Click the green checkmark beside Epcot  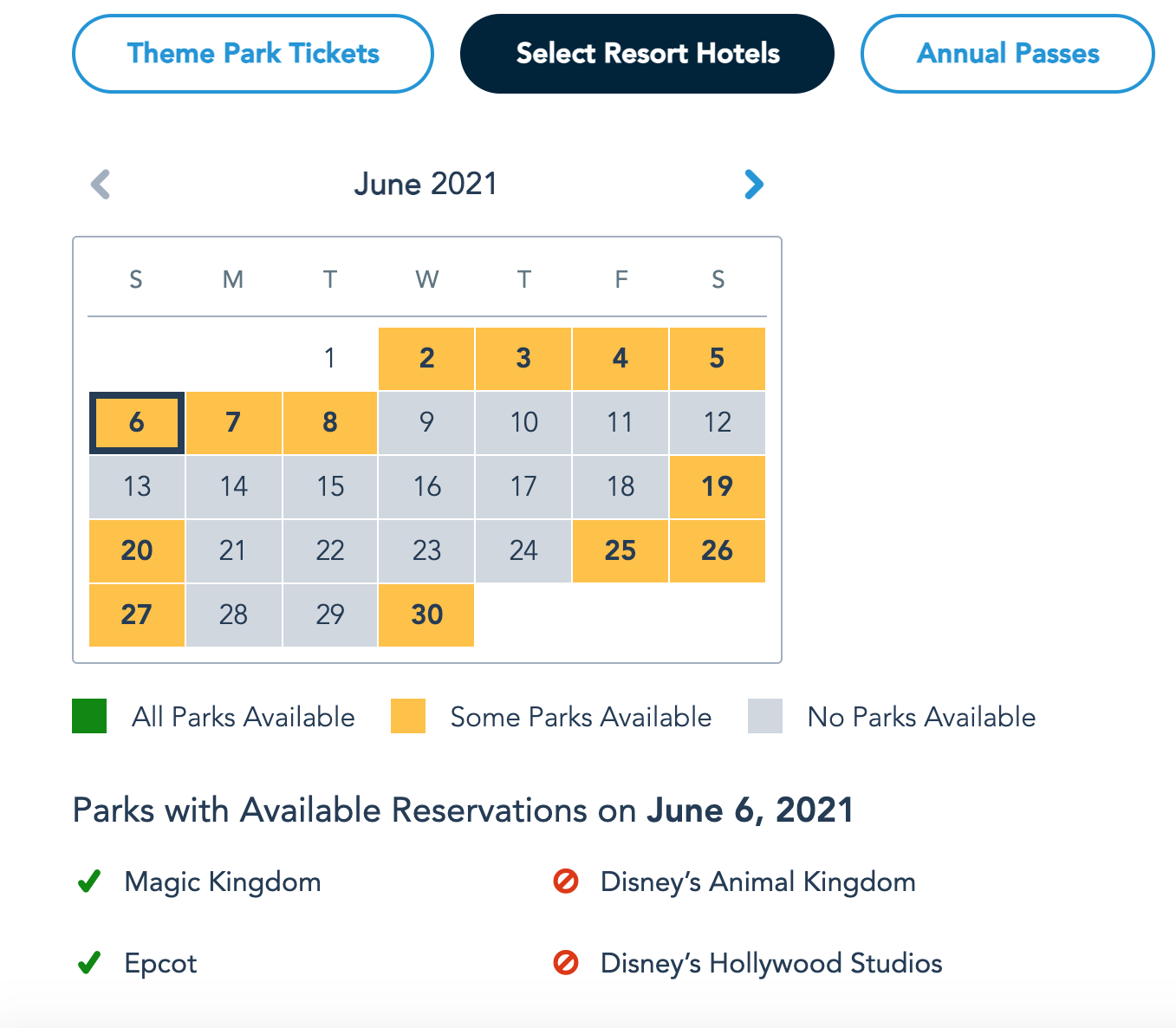89,963
